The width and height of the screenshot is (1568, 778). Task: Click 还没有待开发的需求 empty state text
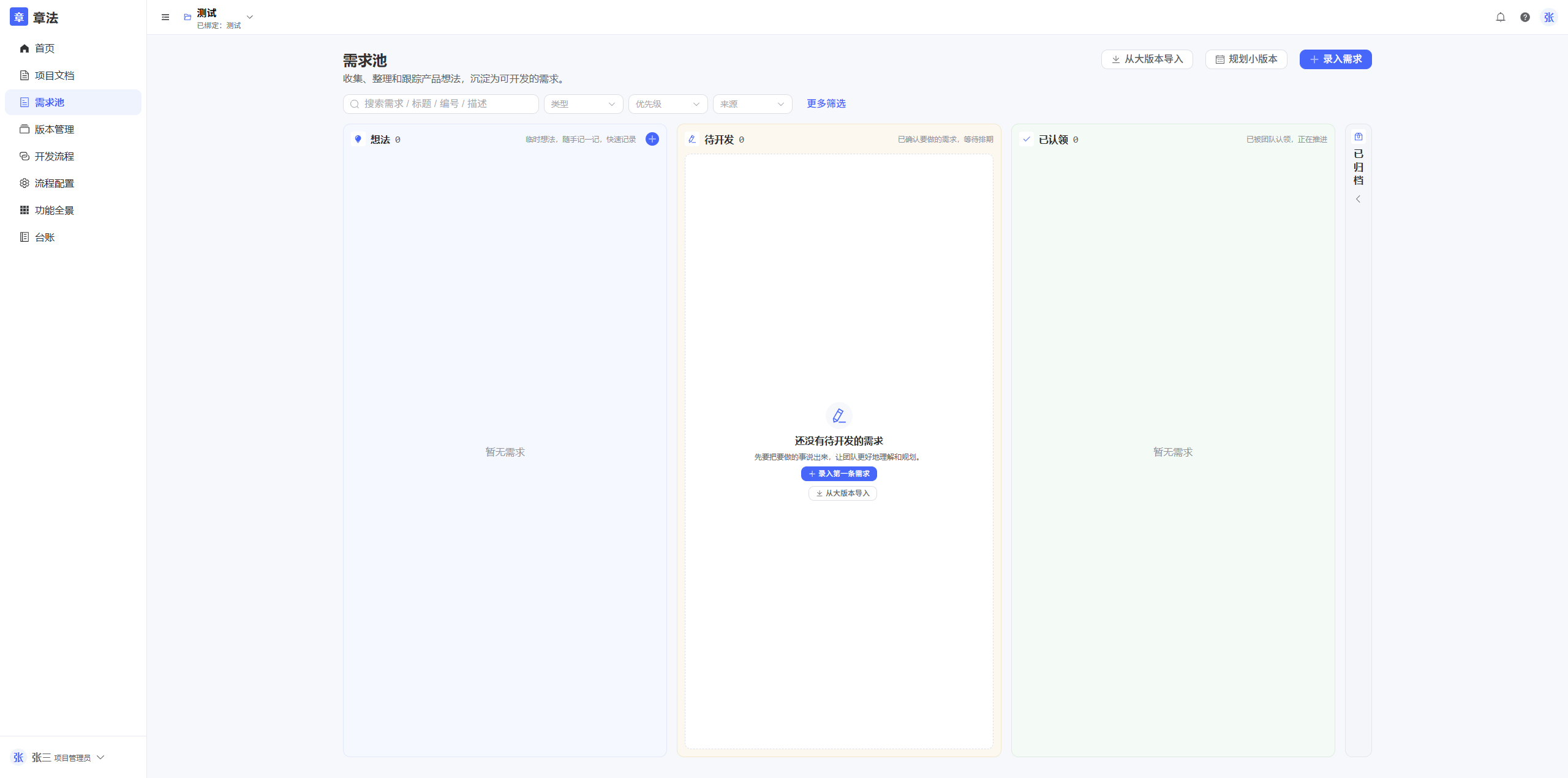point(839,441)
